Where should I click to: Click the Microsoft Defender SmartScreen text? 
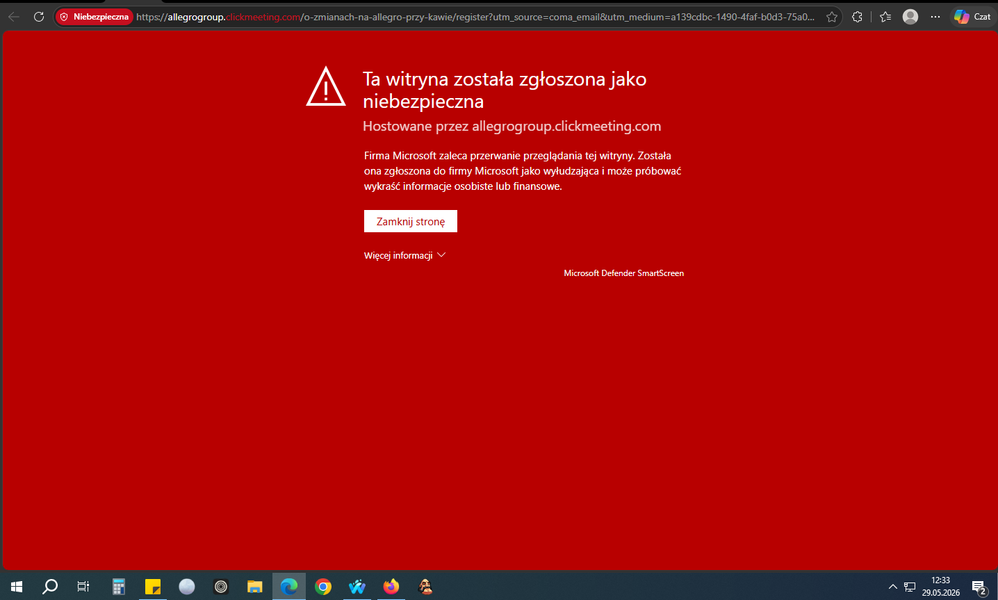(624, 273)
